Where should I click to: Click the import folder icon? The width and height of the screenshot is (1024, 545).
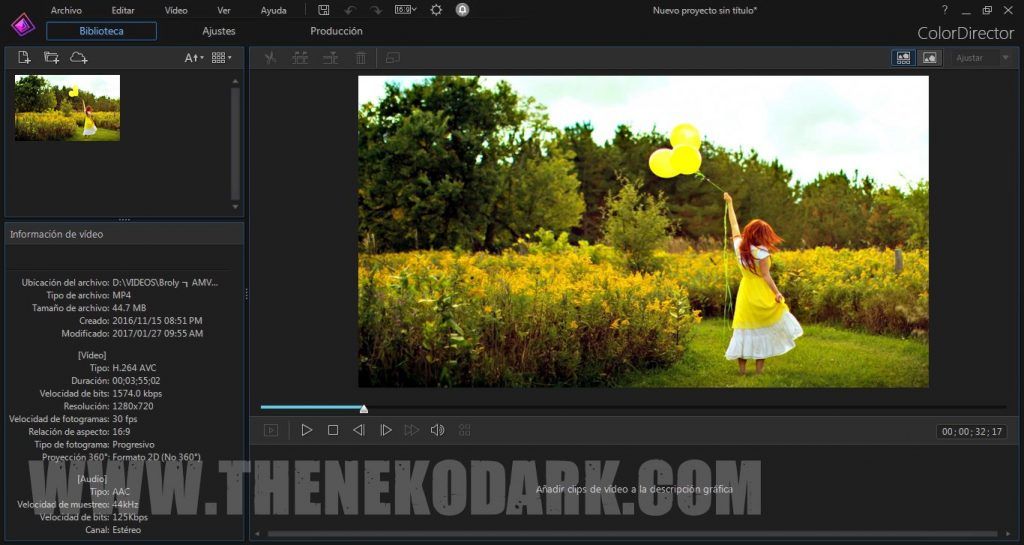tap(51, 58)
